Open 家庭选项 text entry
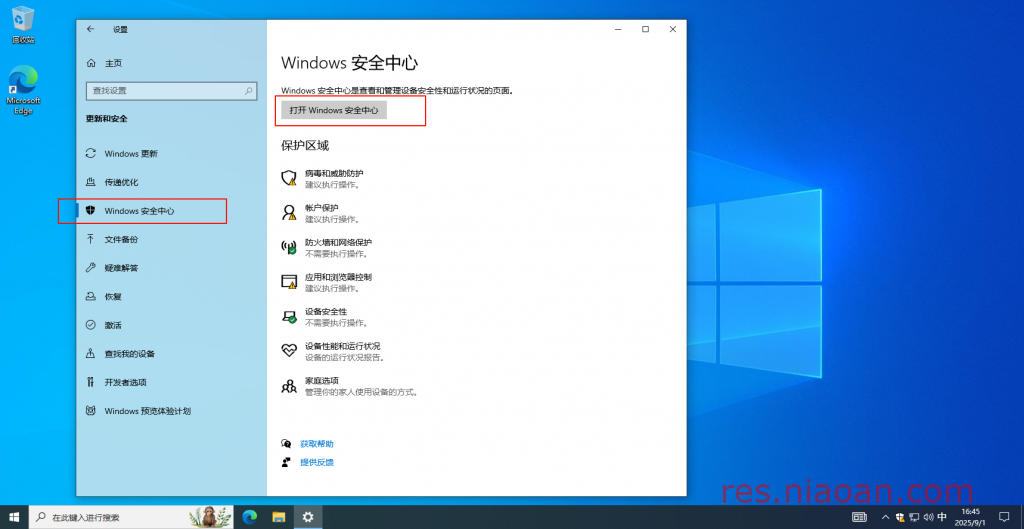 322,381
